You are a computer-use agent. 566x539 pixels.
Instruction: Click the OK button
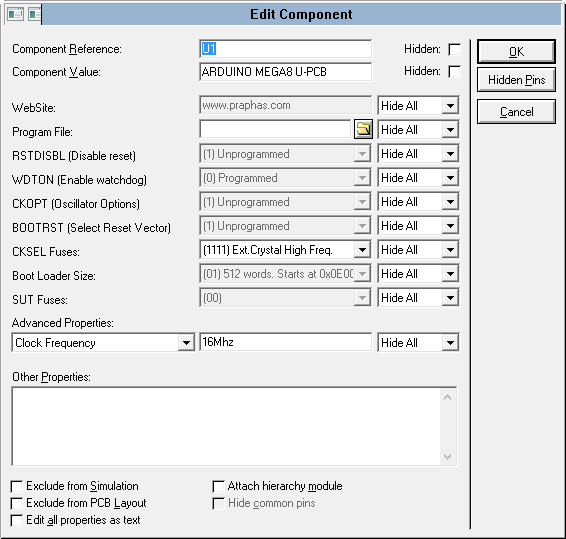[x=516, y=52]
